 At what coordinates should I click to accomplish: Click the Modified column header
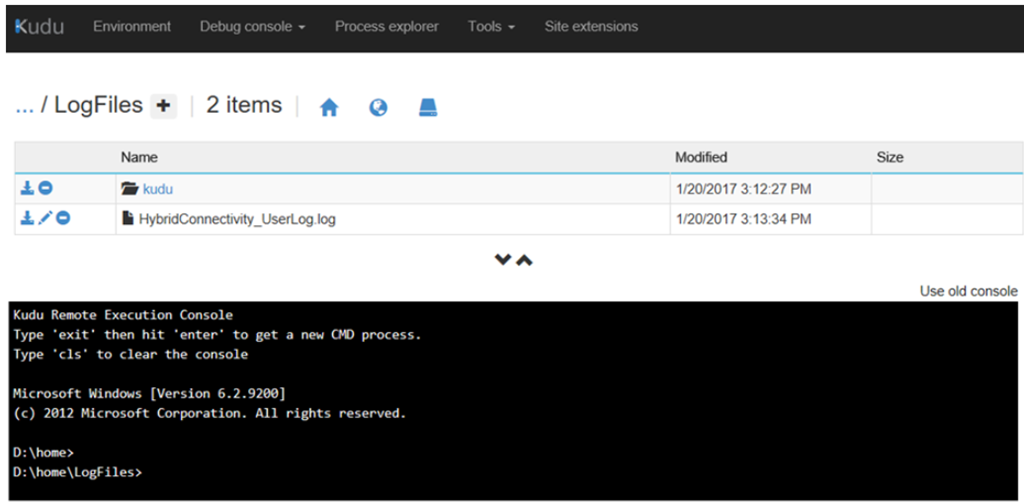click(701, 157)
